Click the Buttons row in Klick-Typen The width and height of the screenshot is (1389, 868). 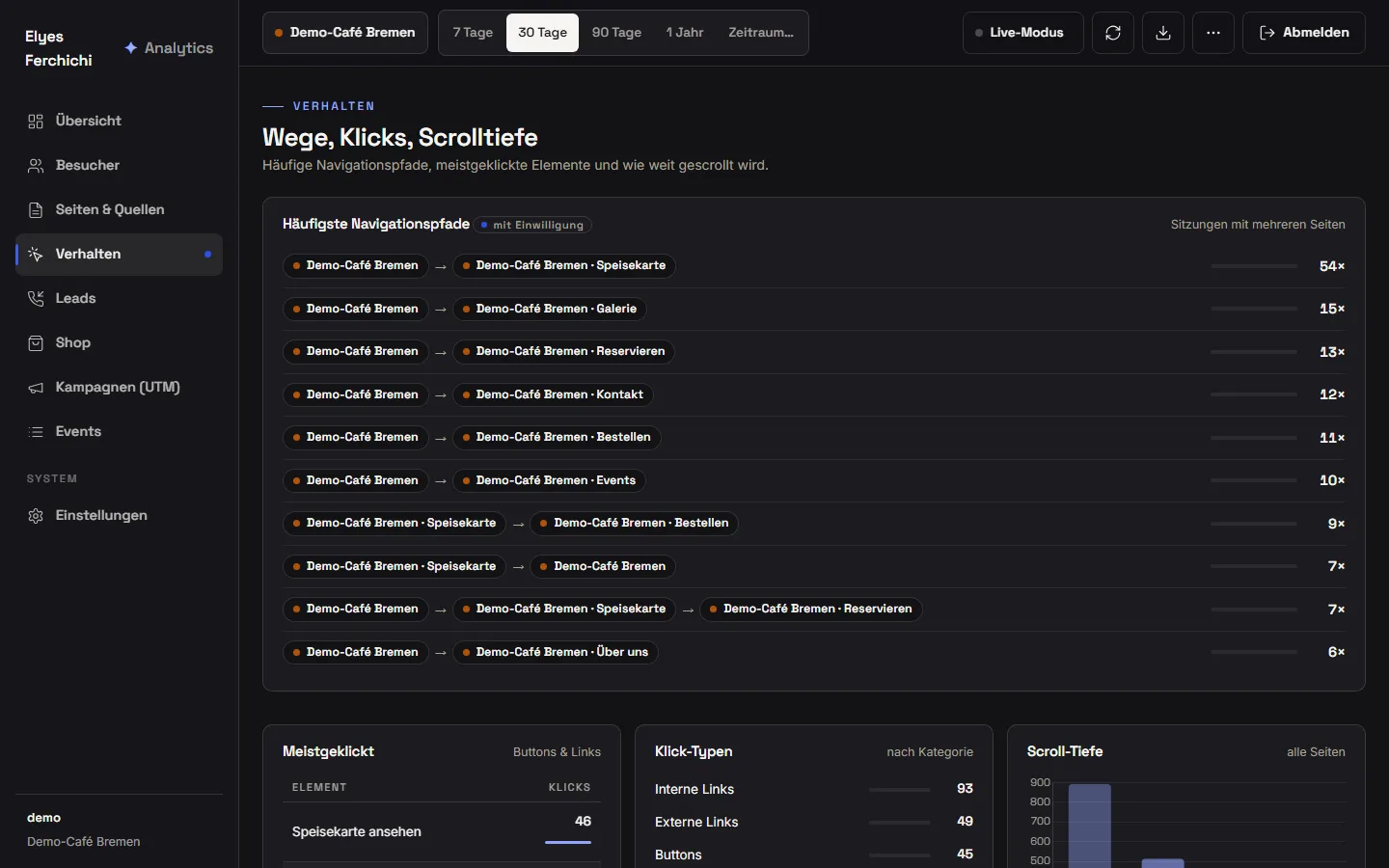[x=814, y=854]
